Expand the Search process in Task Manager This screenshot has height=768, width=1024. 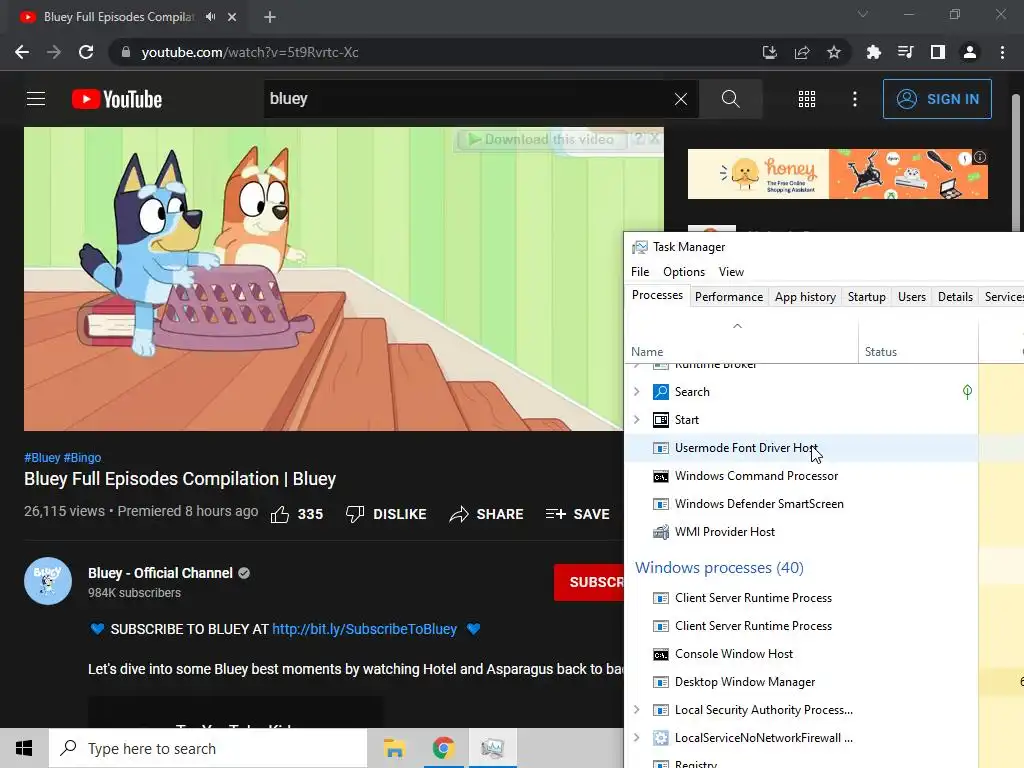coord(637,392)
